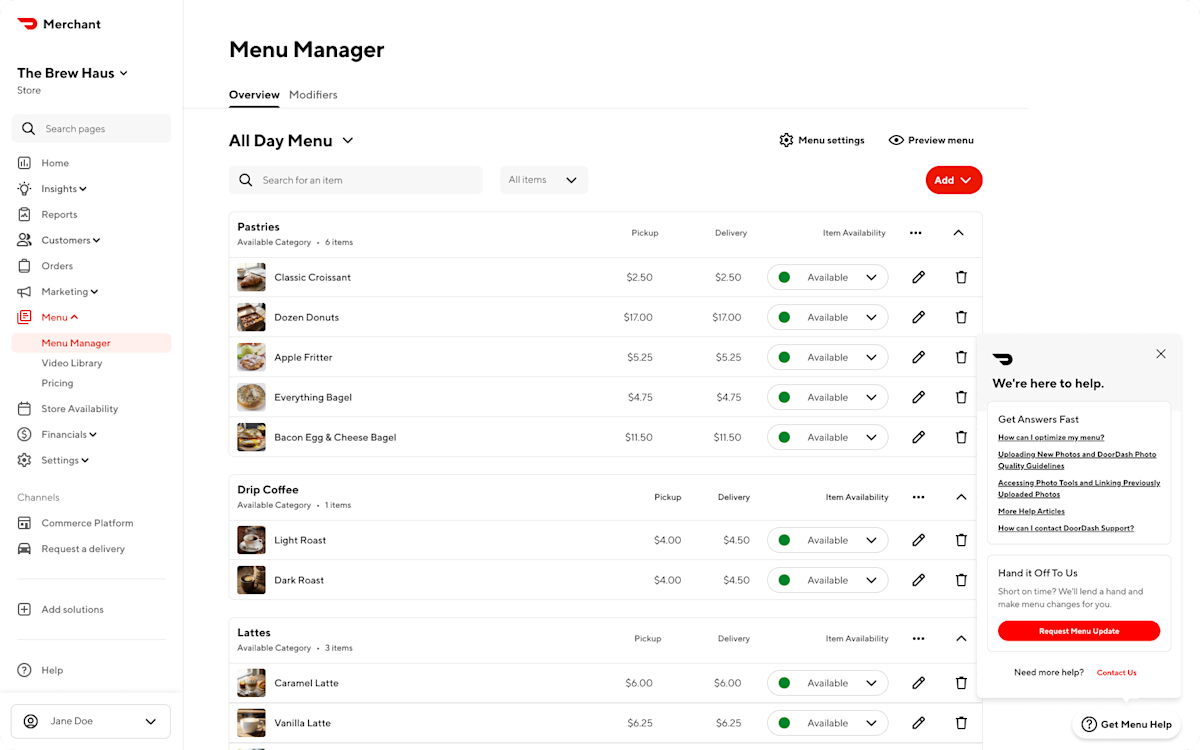Open the All Day Menu dropdown
Image resolution: width=1200 pixels, height=750 pixels.
pyautogui.click(x=291, y=140)
